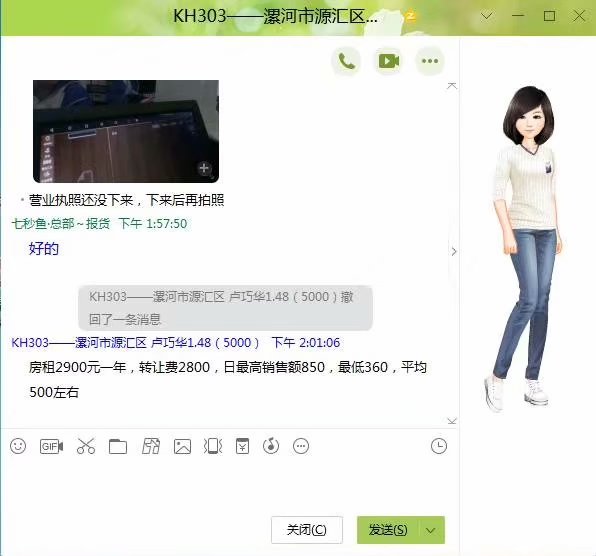Start a voice call with the phone icon
Image resolution: width=596 pixels, height=556 pixels.
tap(346, 61)
